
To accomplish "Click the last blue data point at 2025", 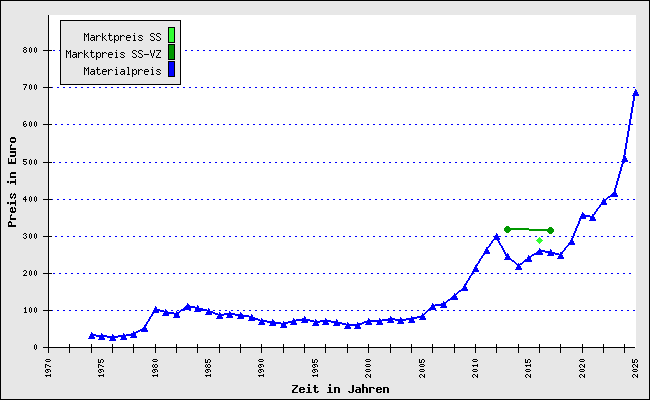I will [635, 93].
